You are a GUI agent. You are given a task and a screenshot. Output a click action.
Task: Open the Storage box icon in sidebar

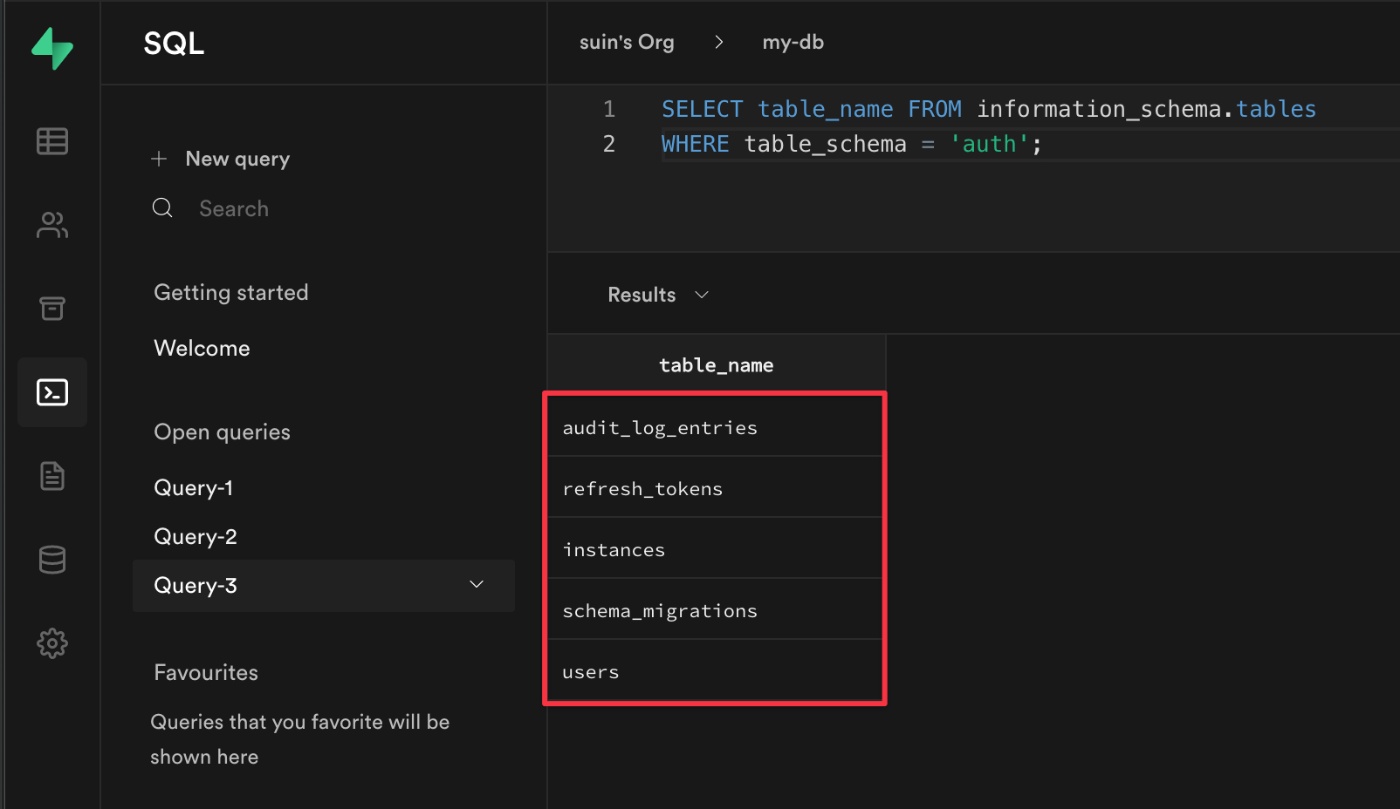[x=52, y=309]
